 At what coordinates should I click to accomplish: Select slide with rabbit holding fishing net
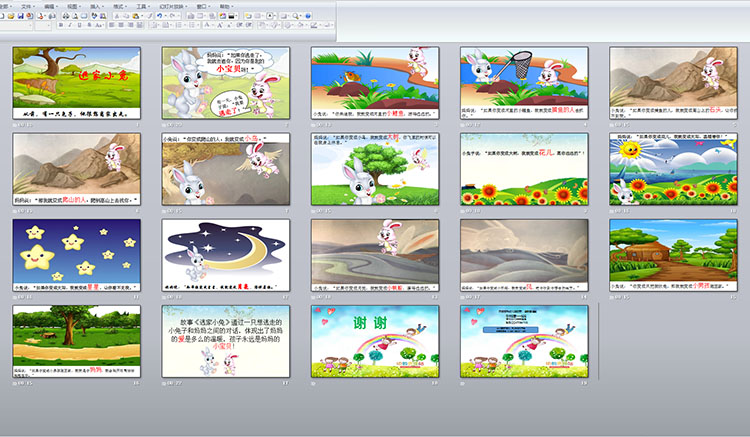click(524, 83)
